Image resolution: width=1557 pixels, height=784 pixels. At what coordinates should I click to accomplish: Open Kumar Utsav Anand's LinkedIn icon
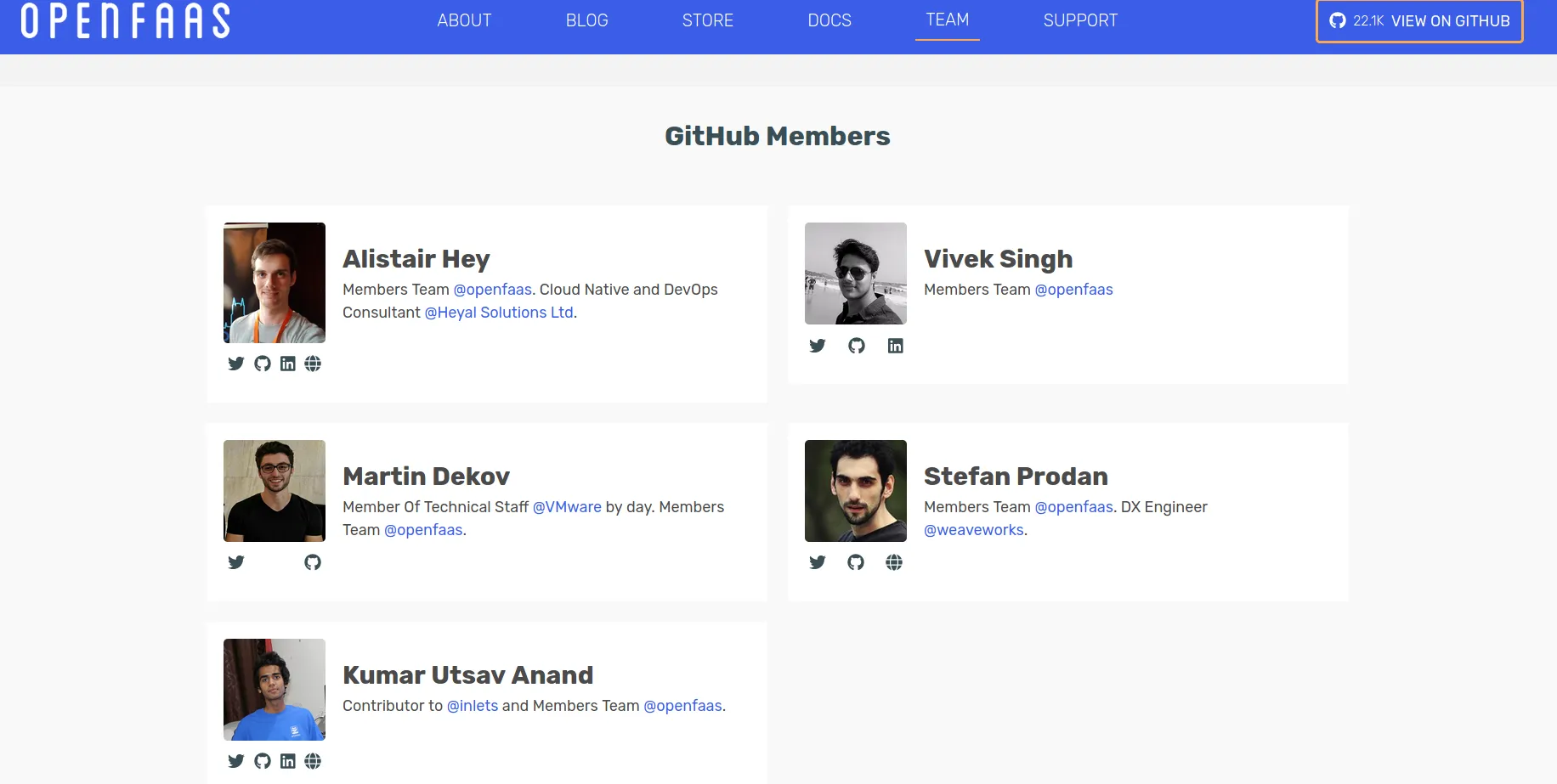pyautogui.click(x=288, y=761)
